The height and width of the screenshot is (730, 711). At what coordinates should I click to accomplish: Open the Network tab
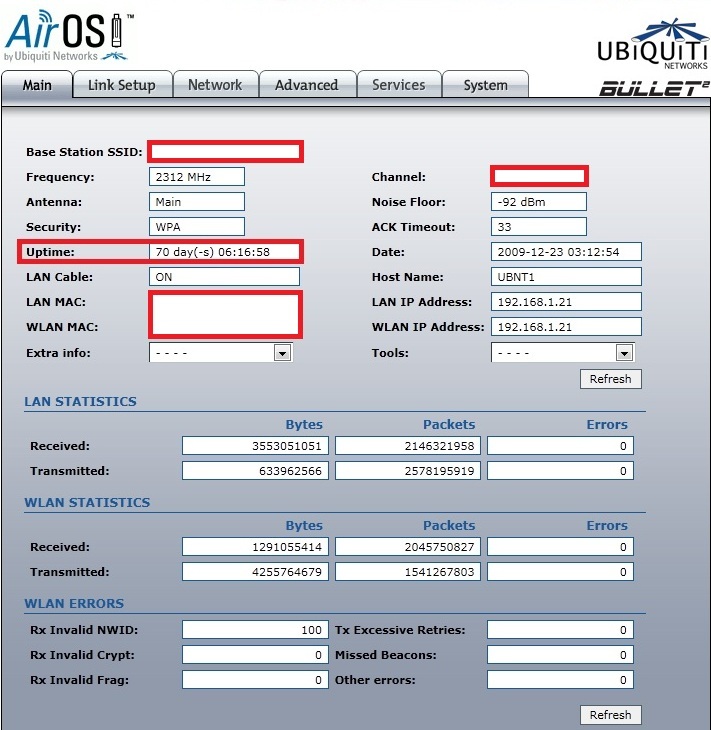click(x=215, y=85)
